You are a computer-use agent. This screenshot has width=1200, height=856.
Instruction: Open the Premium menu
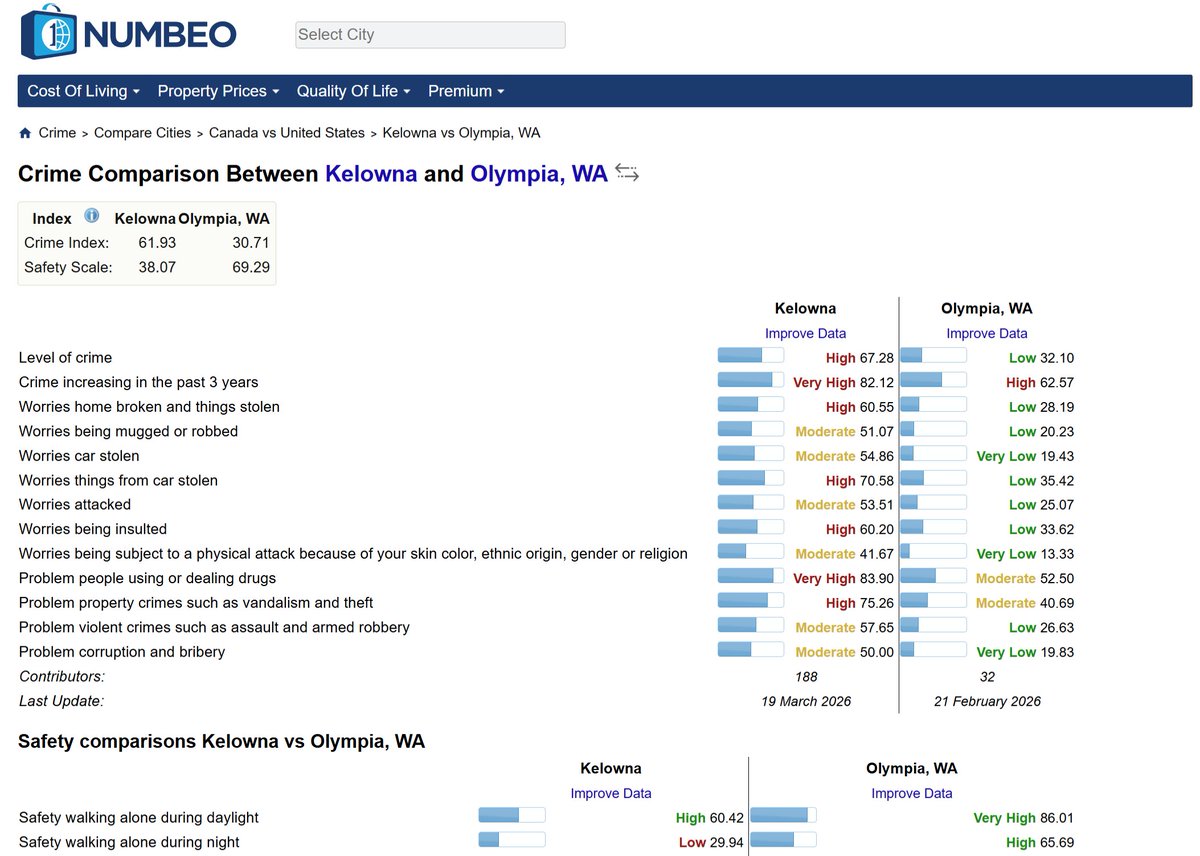(466, 91)
